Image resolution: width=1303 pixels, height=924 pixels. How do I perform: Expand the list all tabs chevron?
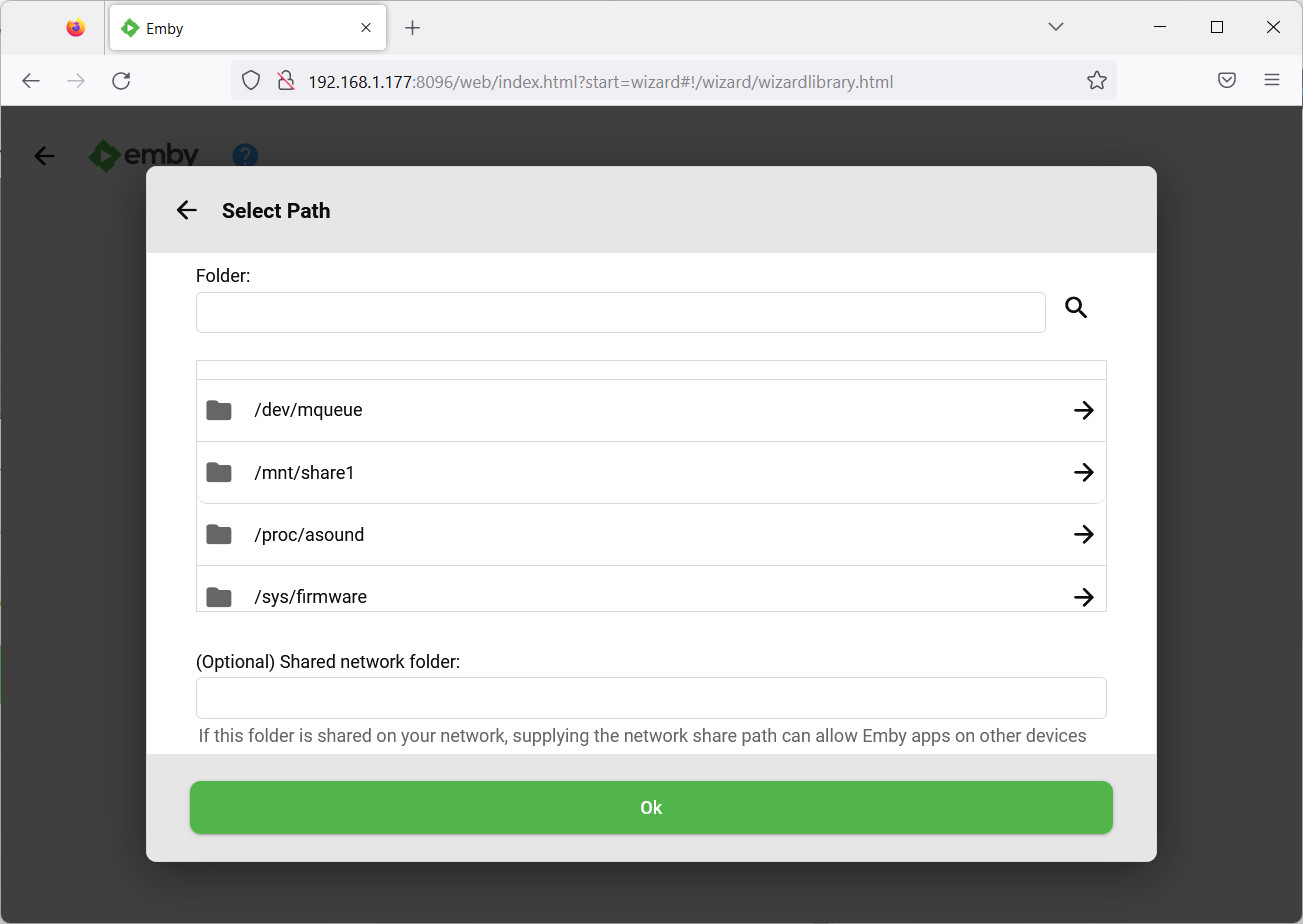(x=1056, y=28)
